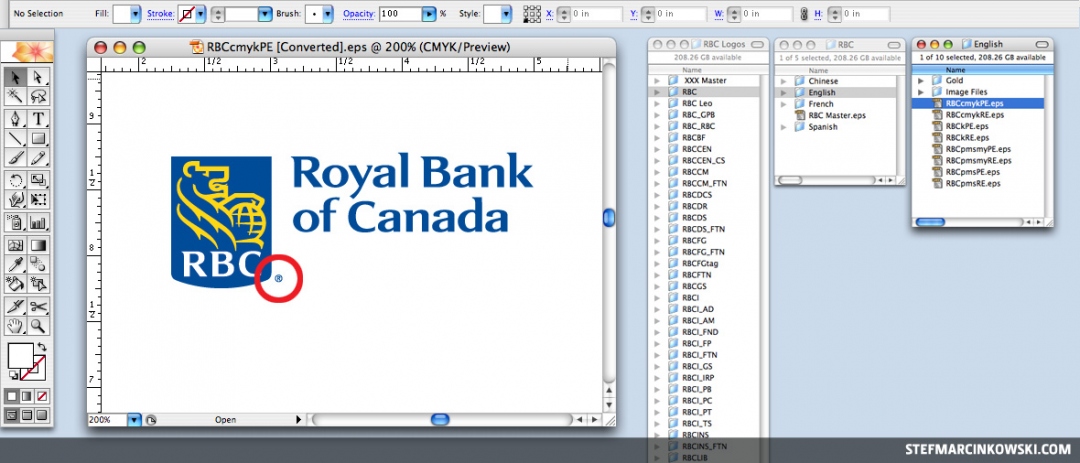Set paint mode to None
The image size is (1080, 463).
tap(42, 397)
